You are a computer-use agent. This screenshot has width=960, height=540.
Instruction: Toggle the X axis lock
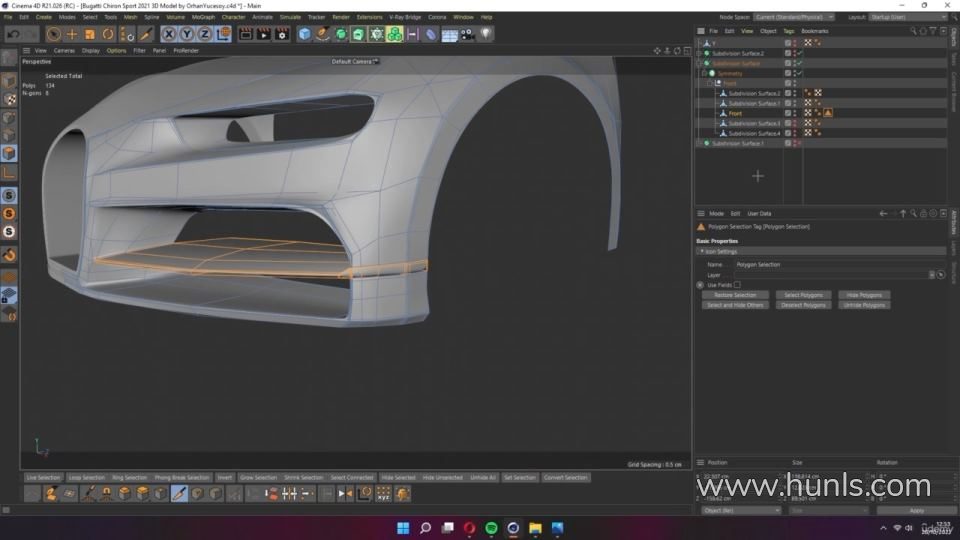point(169,34)
